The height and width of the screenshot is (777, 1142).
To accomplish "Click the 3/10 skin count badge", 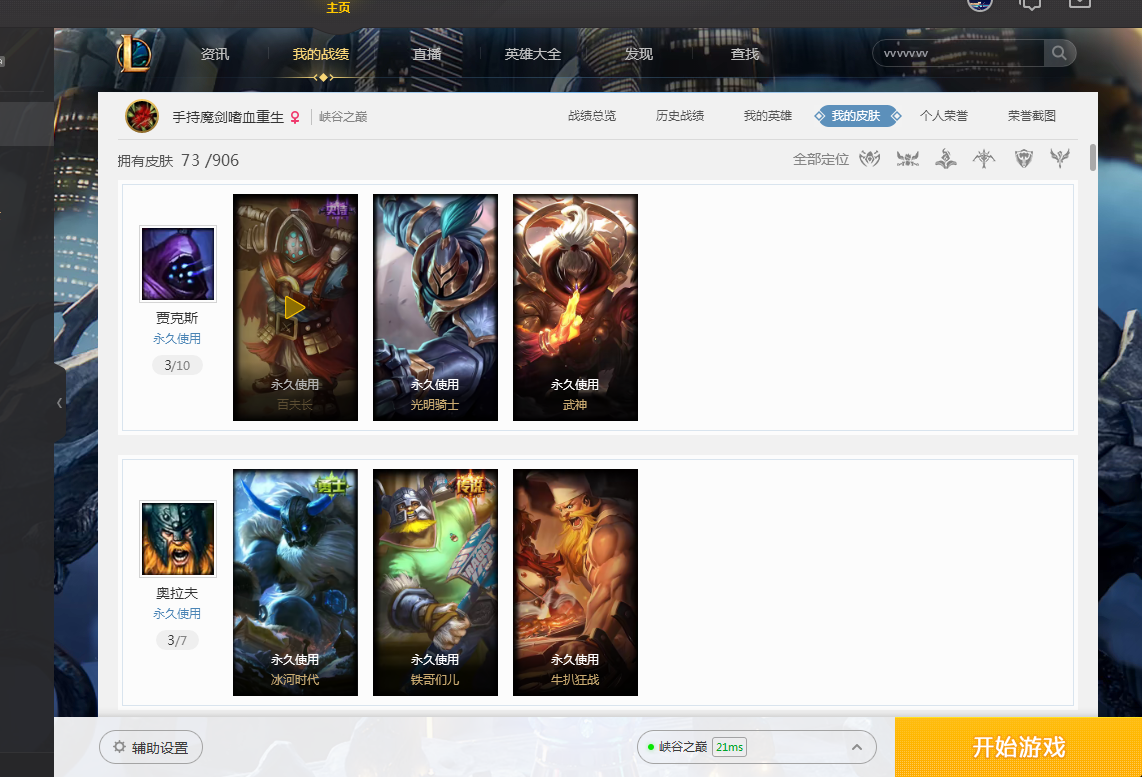I will pos(177,365).
